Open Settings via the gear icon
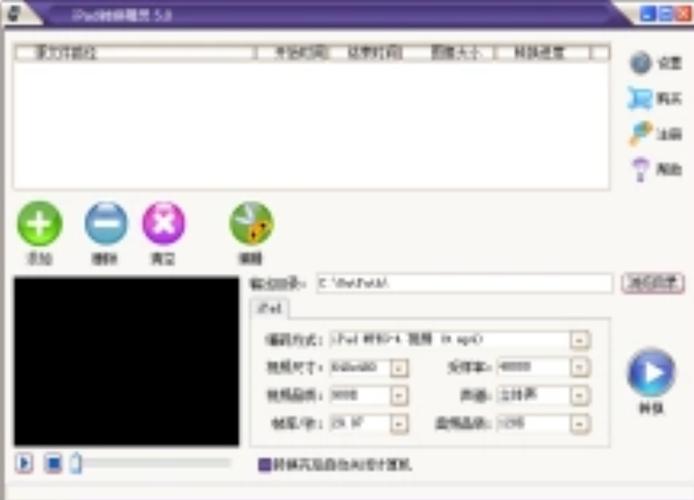Image resolution: width=694 pixels, height=500 pixels. pos(640,63)
